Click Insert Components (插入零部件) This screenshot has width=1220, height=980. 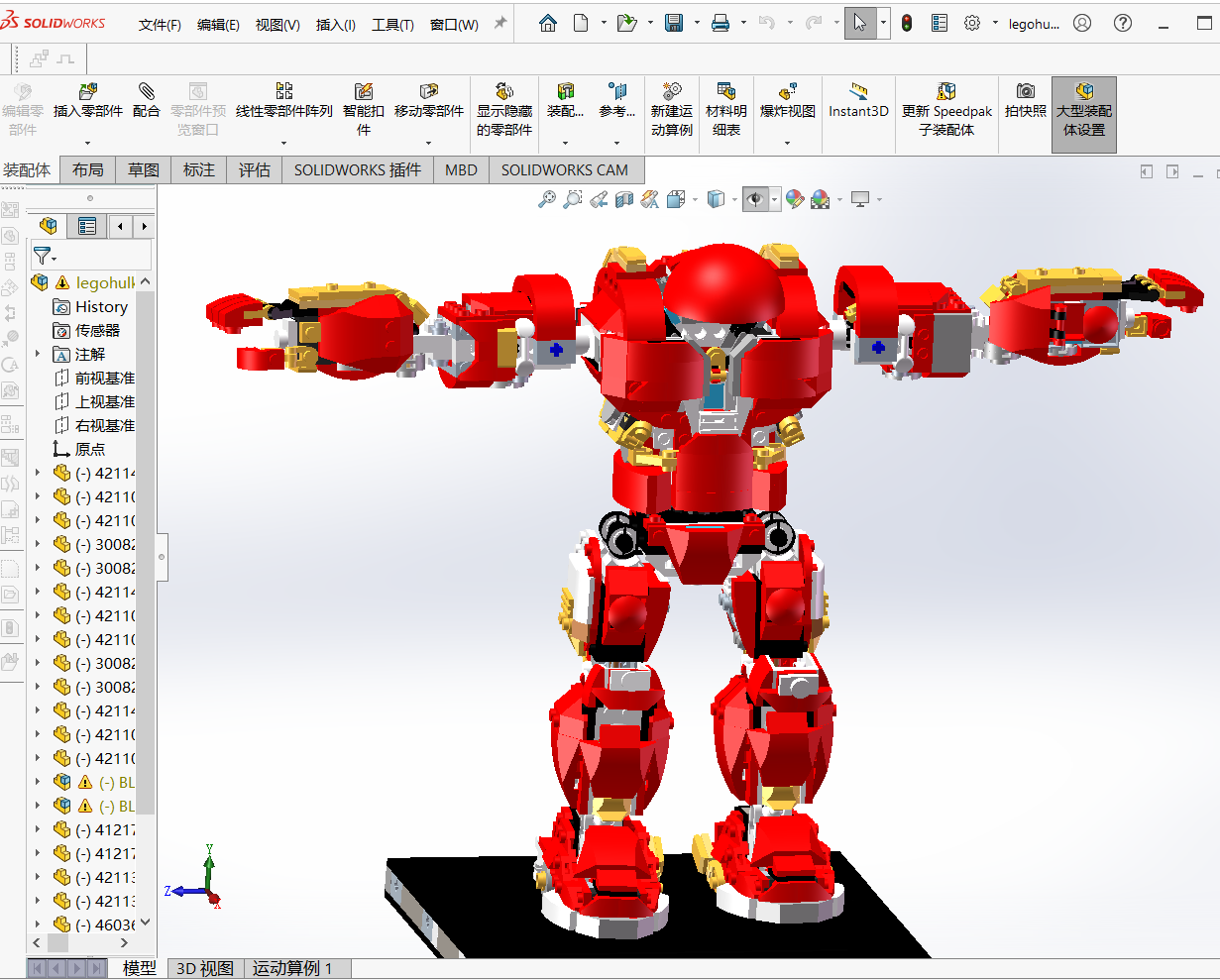[x=88, y=102]
